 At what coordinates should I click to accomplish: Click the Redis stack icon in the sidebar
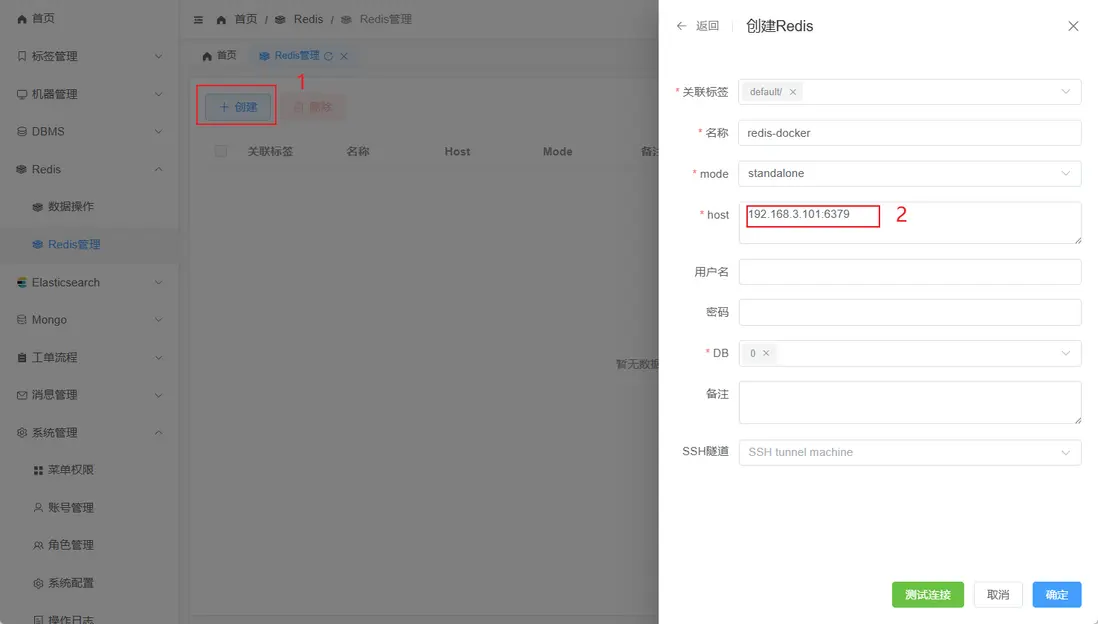pyautogui.click(x=22, y=169)
